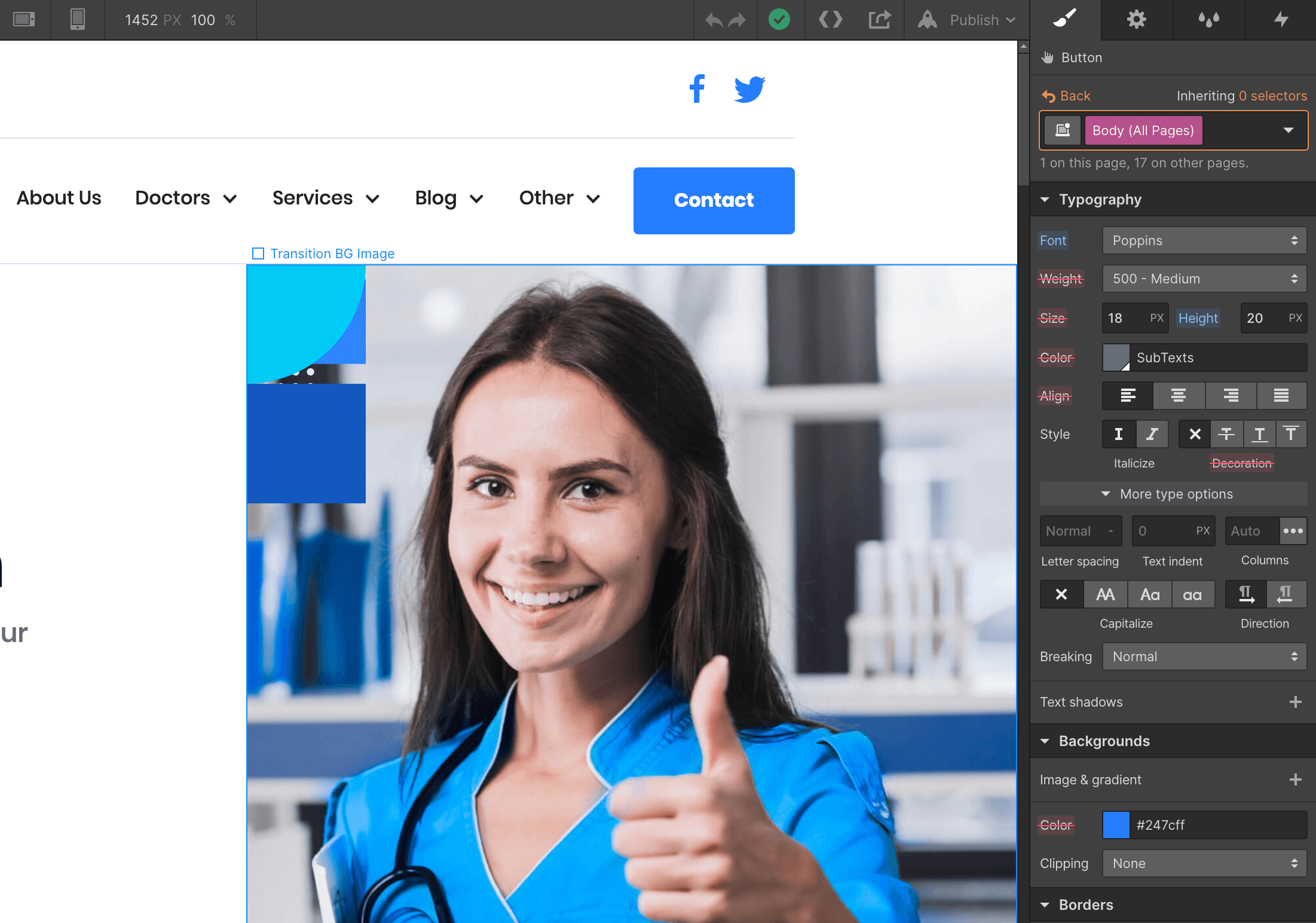Open the Blog navigation dropdown menu
Screen dimensions: 1316x923
[x=448, y=198]
